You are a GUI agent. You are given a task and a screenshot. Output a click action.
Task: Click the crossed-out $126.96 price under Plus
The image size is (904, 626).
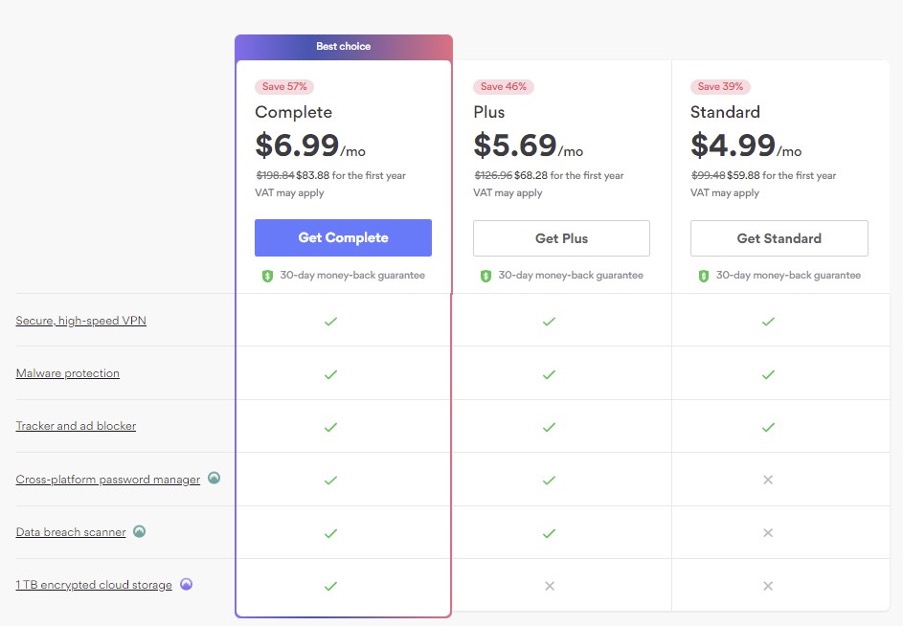click(496, 175)
